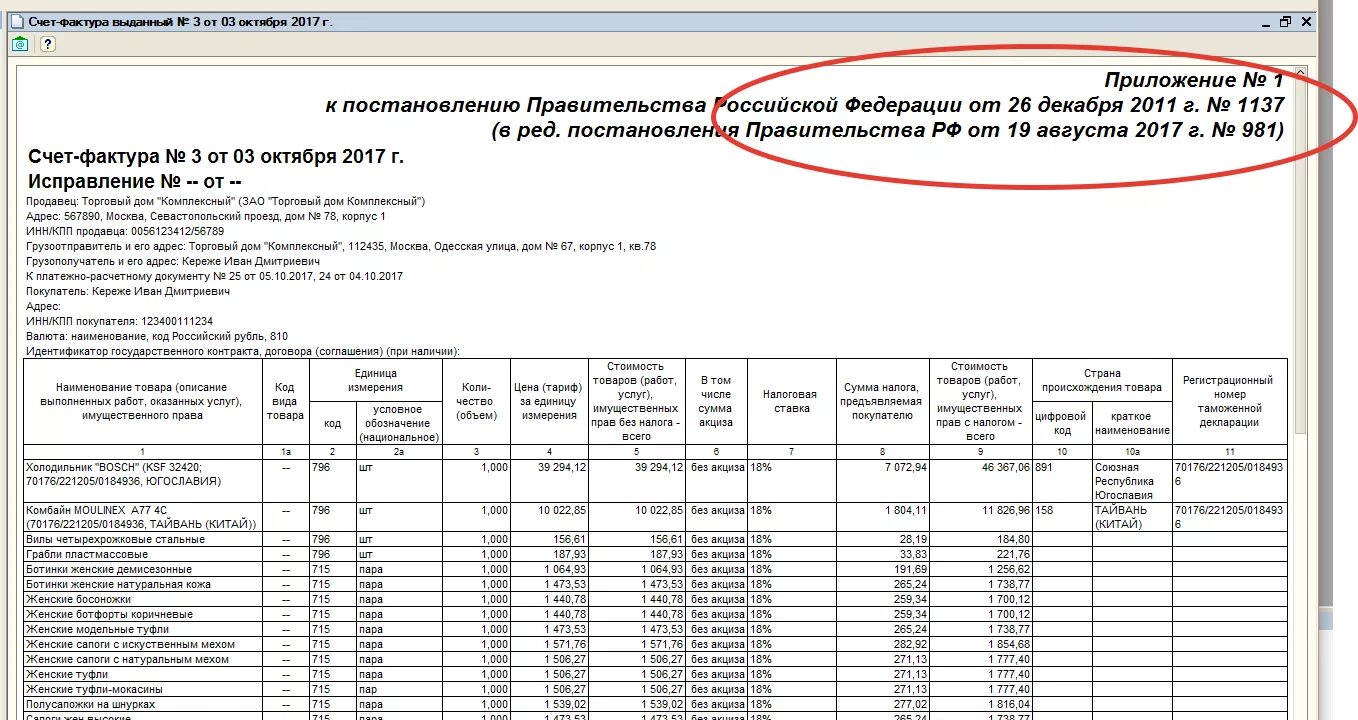Screen dimensions: 1358x720
Task: Click the 'Идентификатор государственного контракта' line
Action: (243, 351)
